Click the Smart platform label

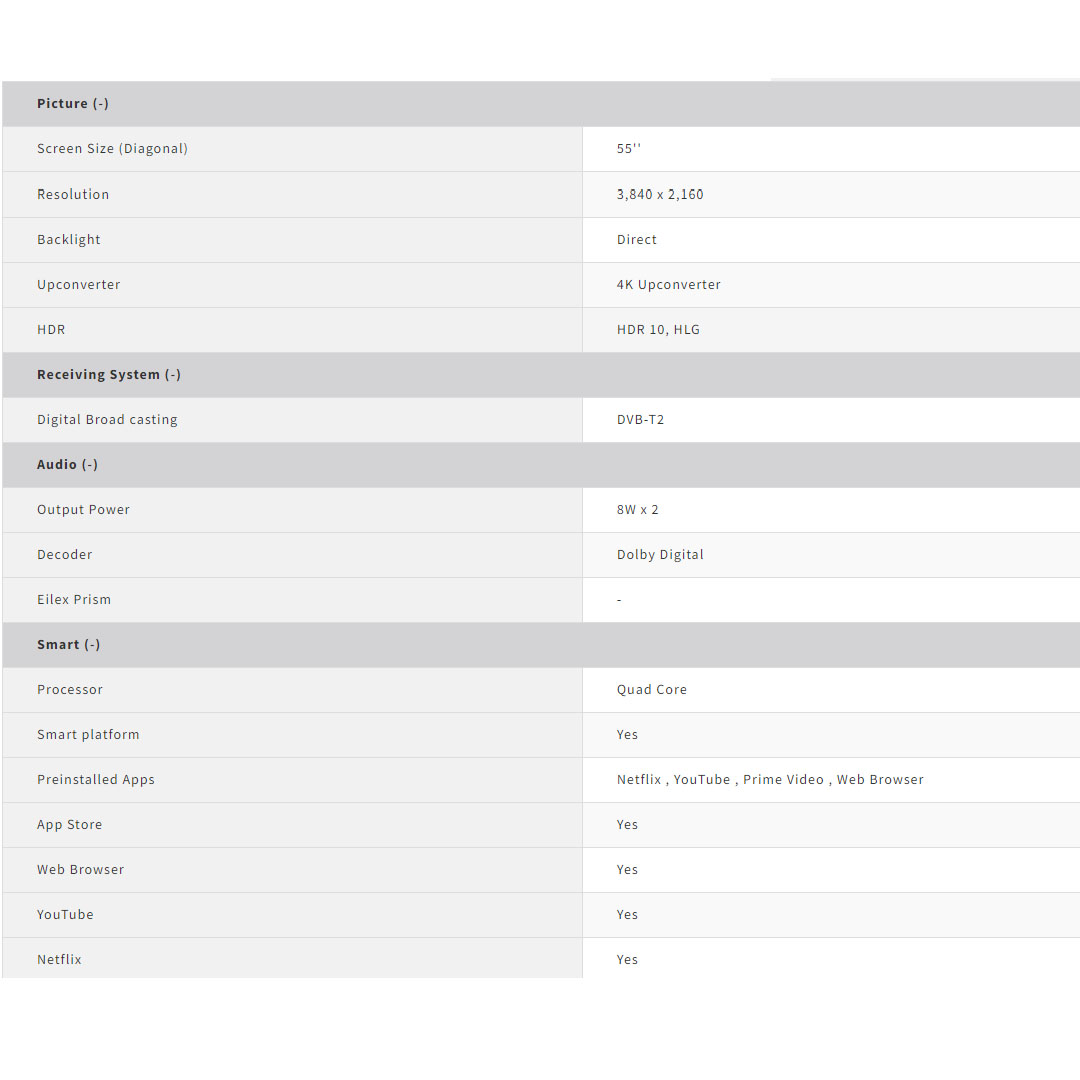(x=88, y=735)
